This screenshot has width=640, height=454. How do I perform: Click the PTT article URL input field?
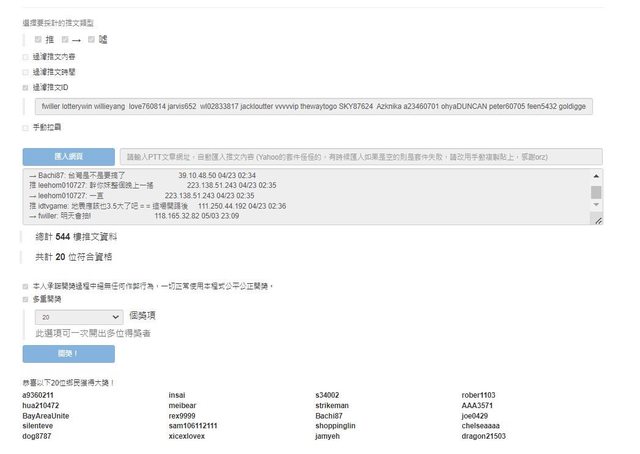(x=361, y=157)
